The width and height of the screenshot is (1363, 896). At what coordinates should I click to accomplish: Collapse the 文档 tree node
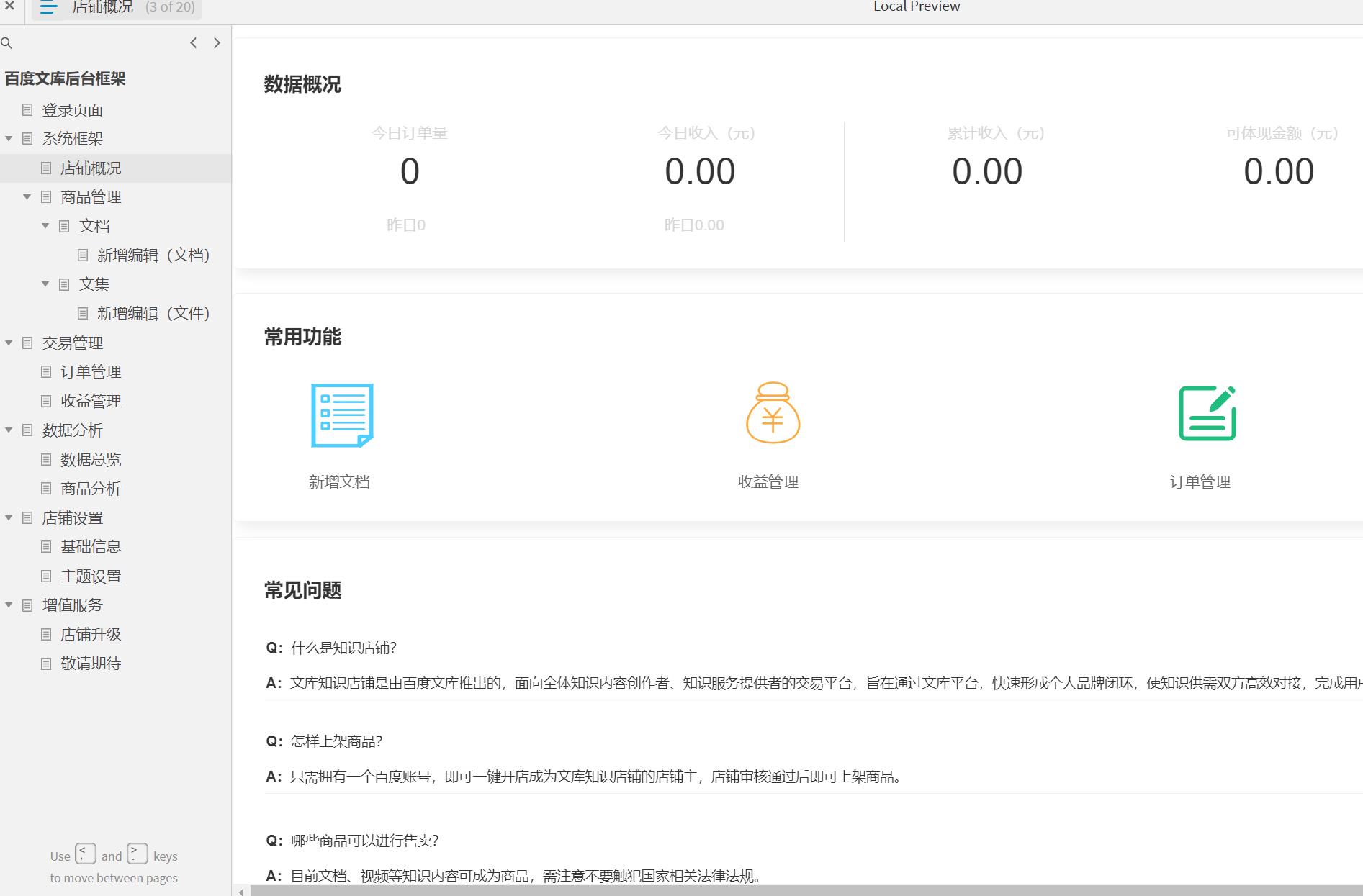pos(45,226)
